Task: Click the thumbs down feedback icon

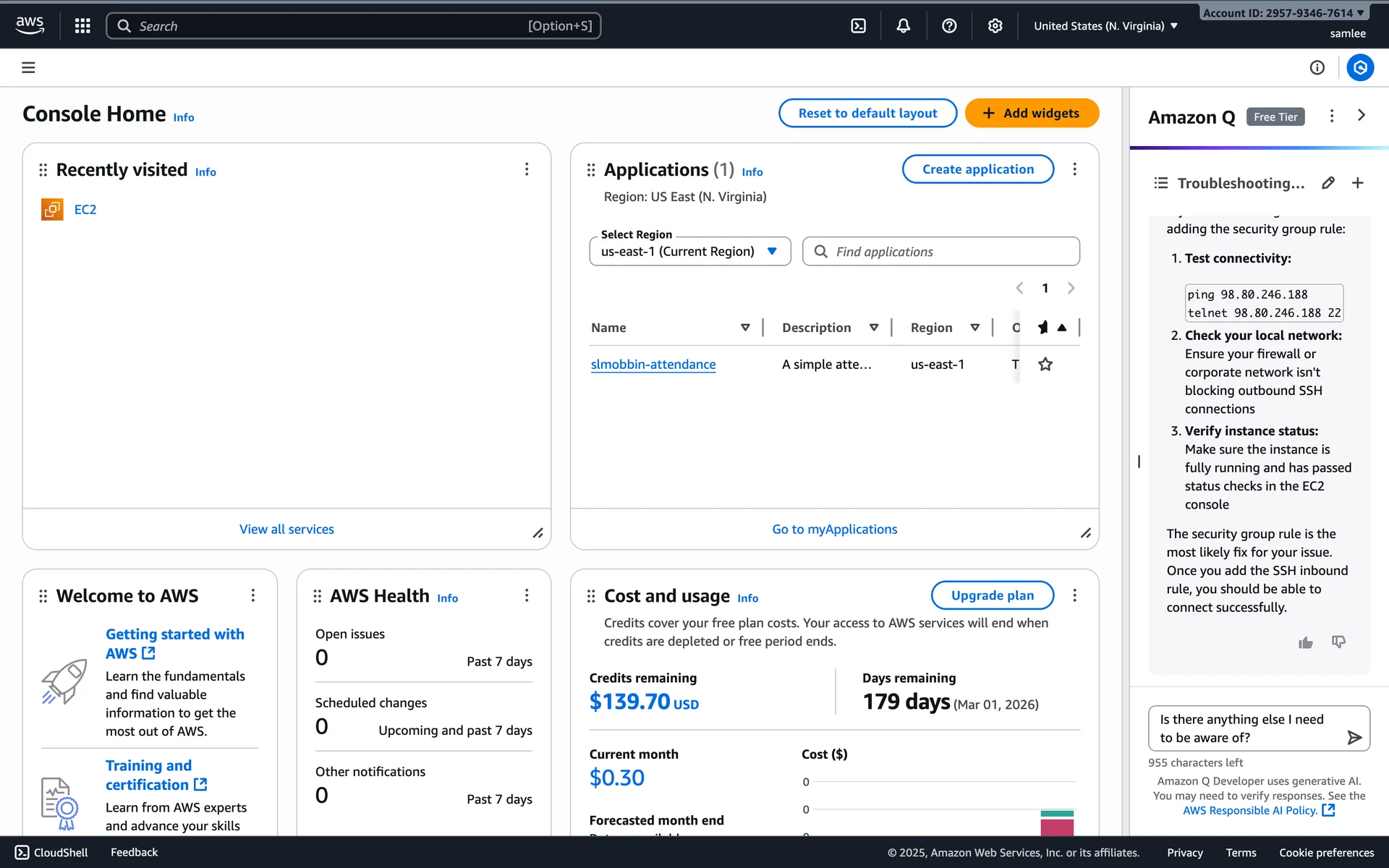Action: coord(1338,642)
